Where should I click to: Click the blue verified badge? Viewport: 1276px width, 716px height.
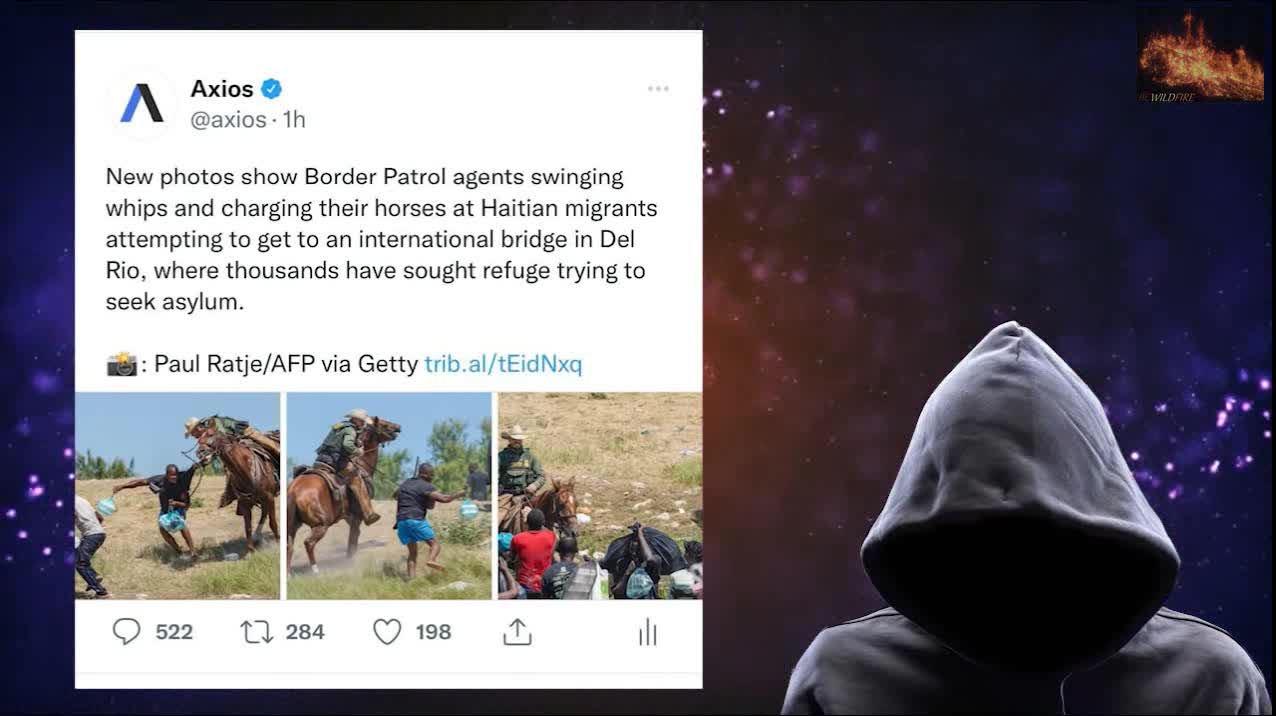pos(271,89)
